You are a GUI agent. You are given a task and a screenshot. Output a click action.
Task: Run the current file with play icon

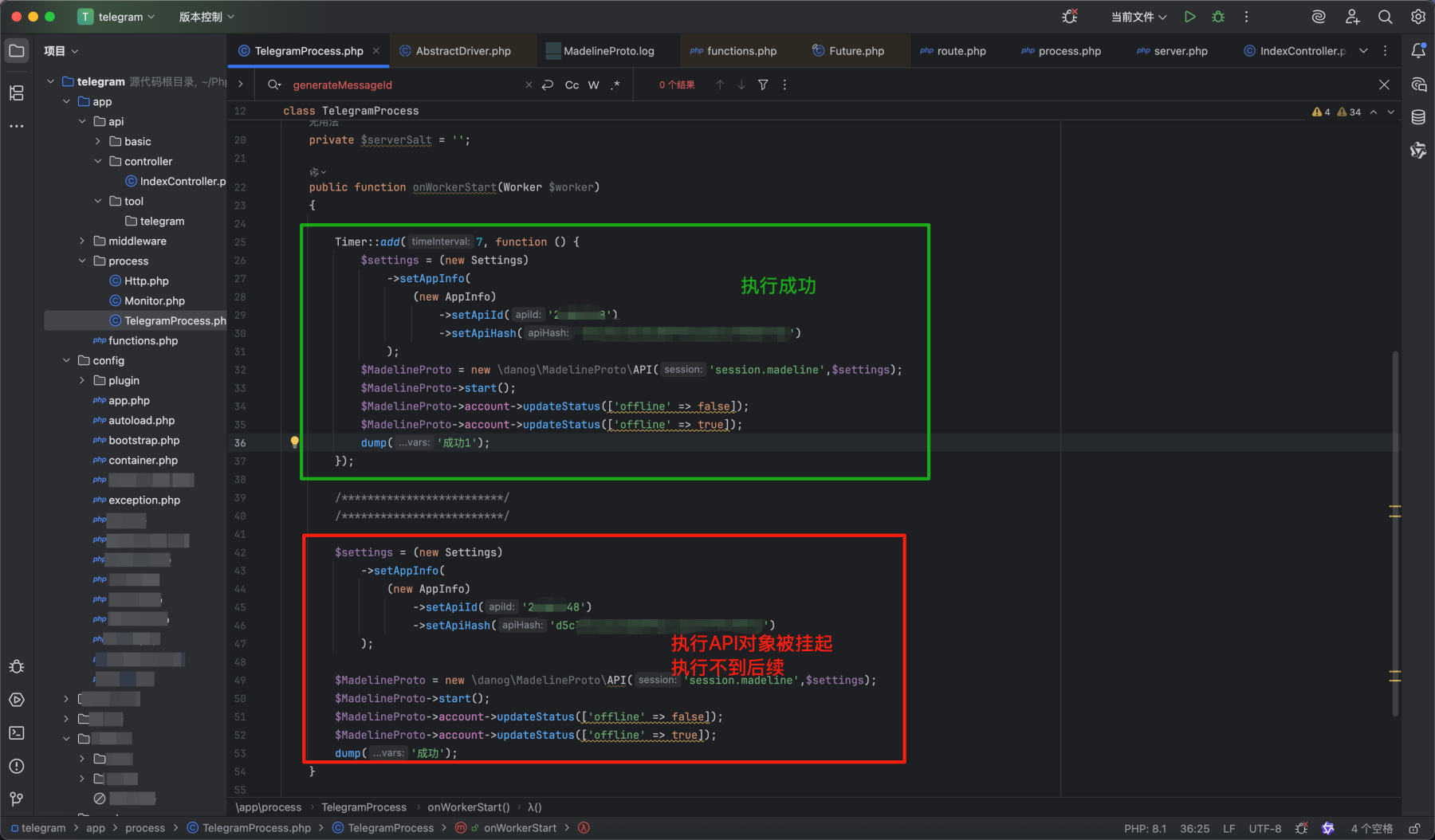(1189, 17)
